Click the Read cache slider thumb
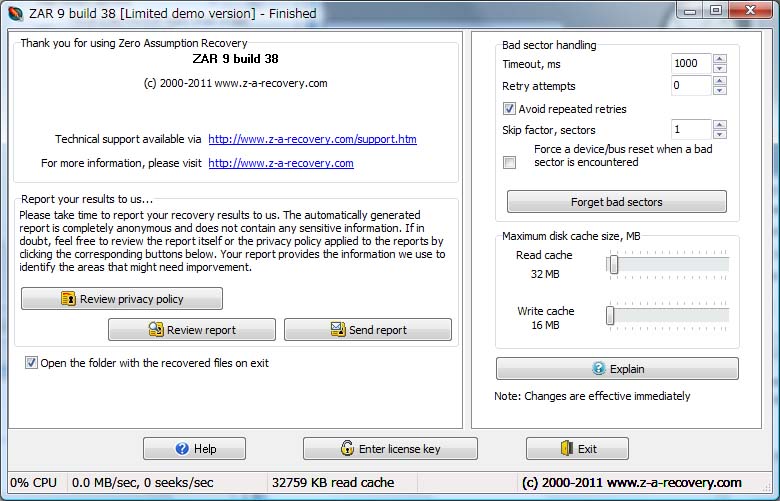The image size is (780, 501). 614,264
